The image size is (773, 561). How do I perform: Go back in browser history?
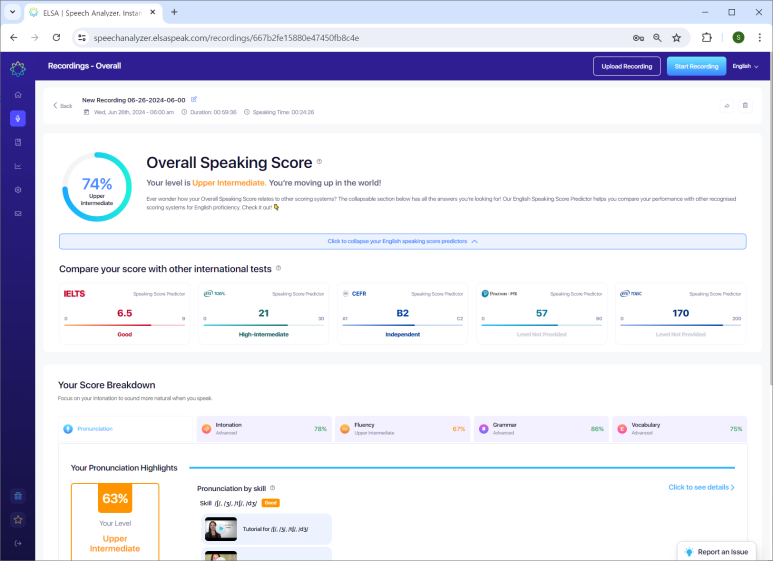click(x=14, y=37)
